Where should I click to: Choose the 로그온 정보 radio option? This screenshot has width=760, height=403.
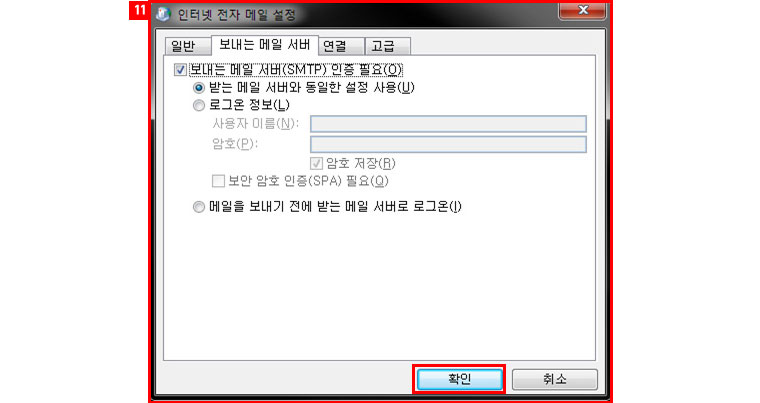tap(199, 105)
